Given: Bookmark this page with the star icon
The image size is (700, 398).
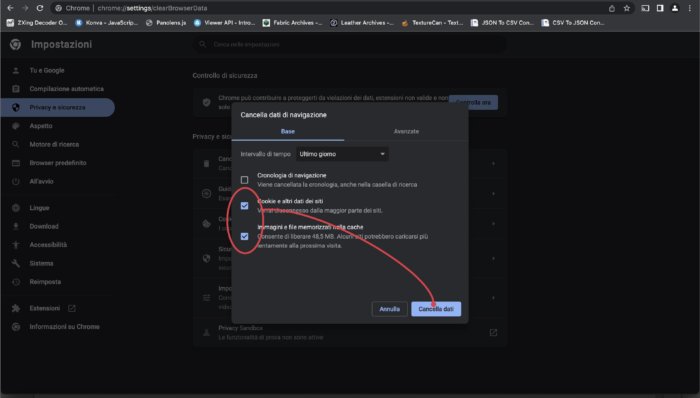Looking at the screenshot, I should point(627,8).
